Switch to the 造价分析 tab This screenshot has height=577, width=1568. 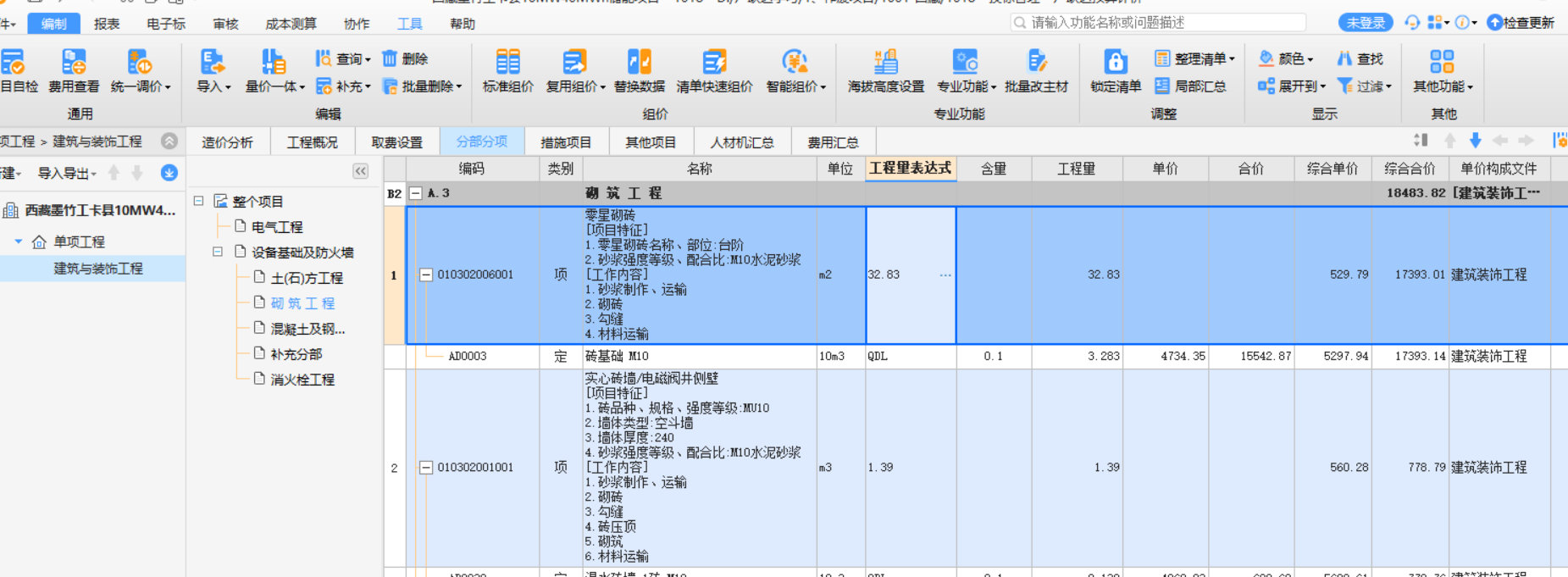tap(227, 142)
